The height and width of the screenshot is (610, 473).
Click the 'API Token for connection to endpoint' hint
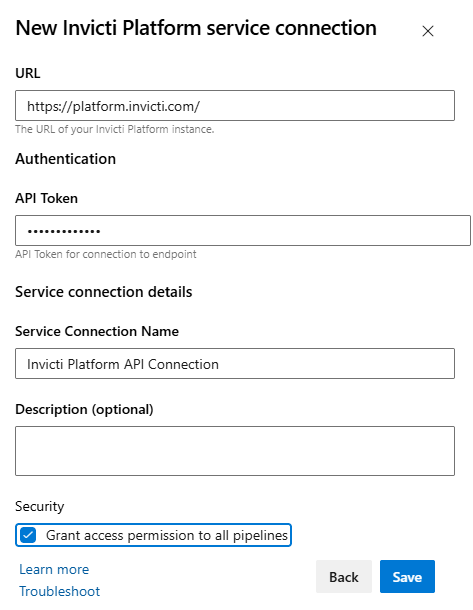pyautogui.click(x=106, y=254)
